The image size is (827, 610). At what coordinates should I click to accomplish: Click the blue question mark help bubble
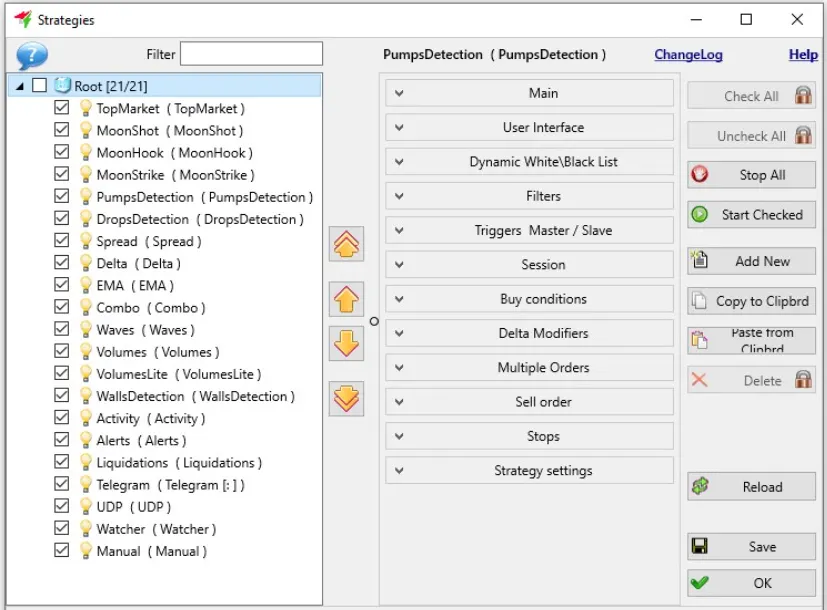click(x=32, y=55)
